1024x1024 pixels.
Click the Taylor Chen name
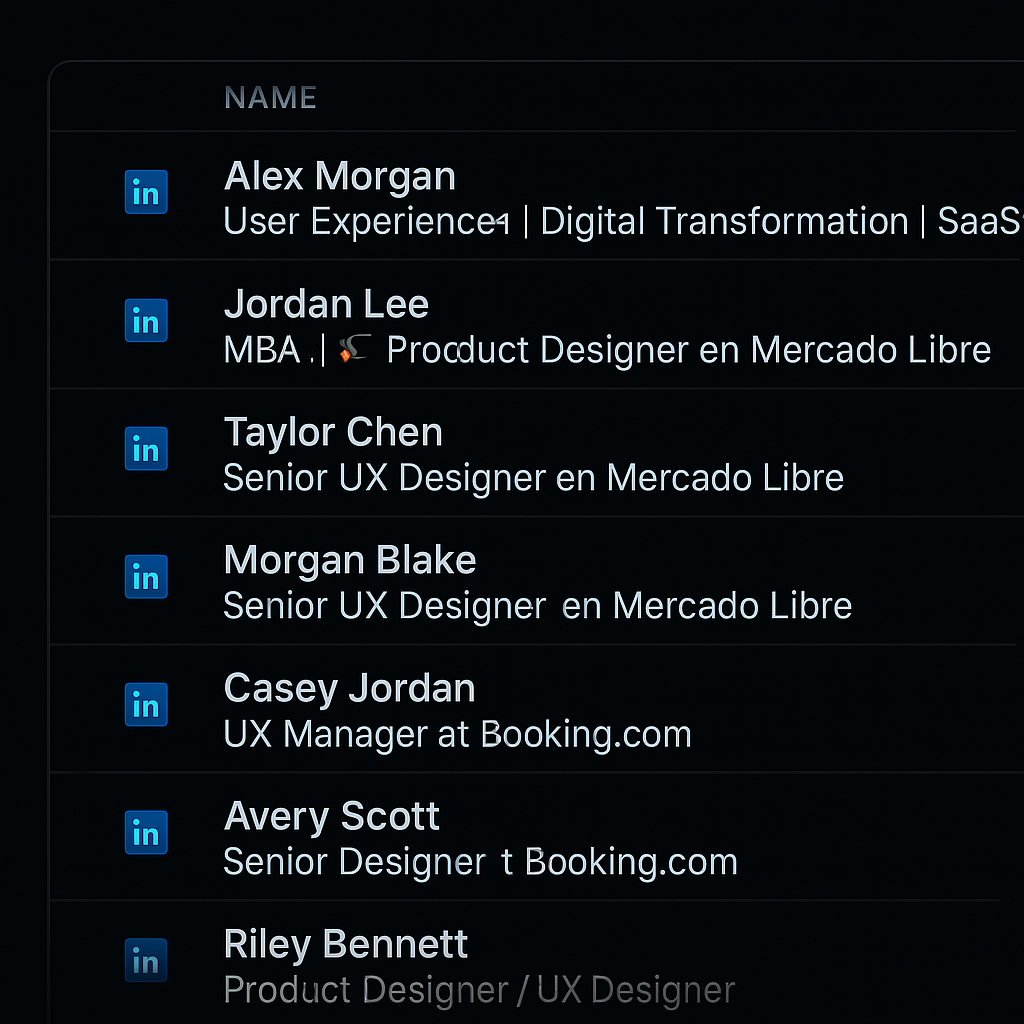click(x=333, y=433)
